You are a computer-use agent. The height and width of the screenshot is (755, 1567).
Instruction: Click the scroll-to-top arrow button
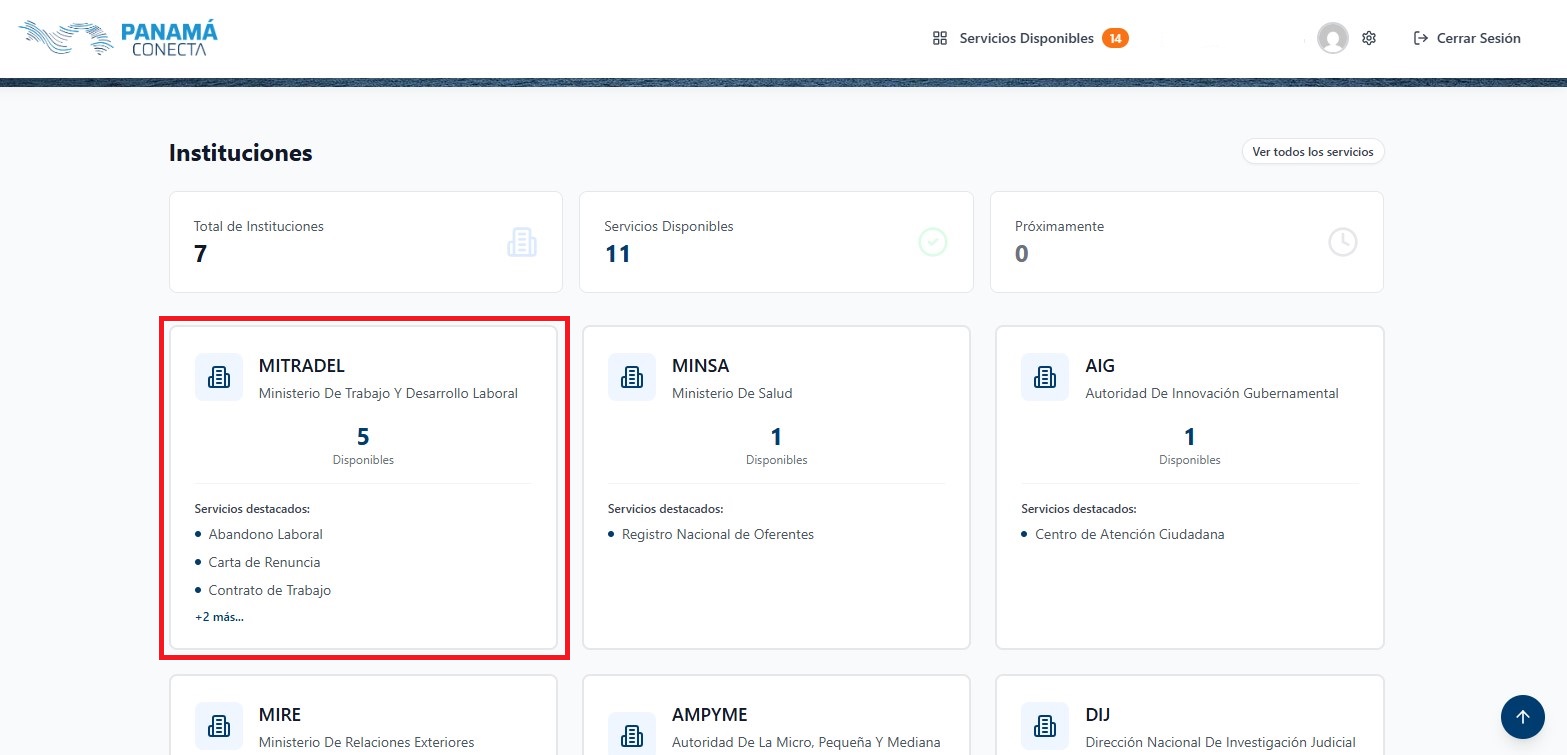[1522, 716]
